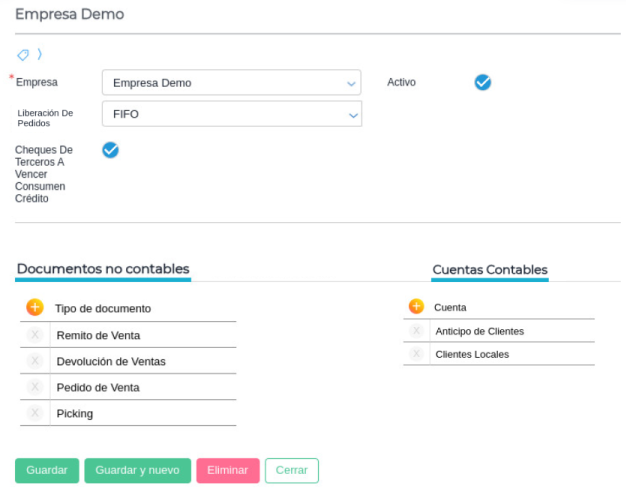Expand the chevron next to tag icon
The width and height of the screenshot is (626, 491).
(x=39, y=54)
